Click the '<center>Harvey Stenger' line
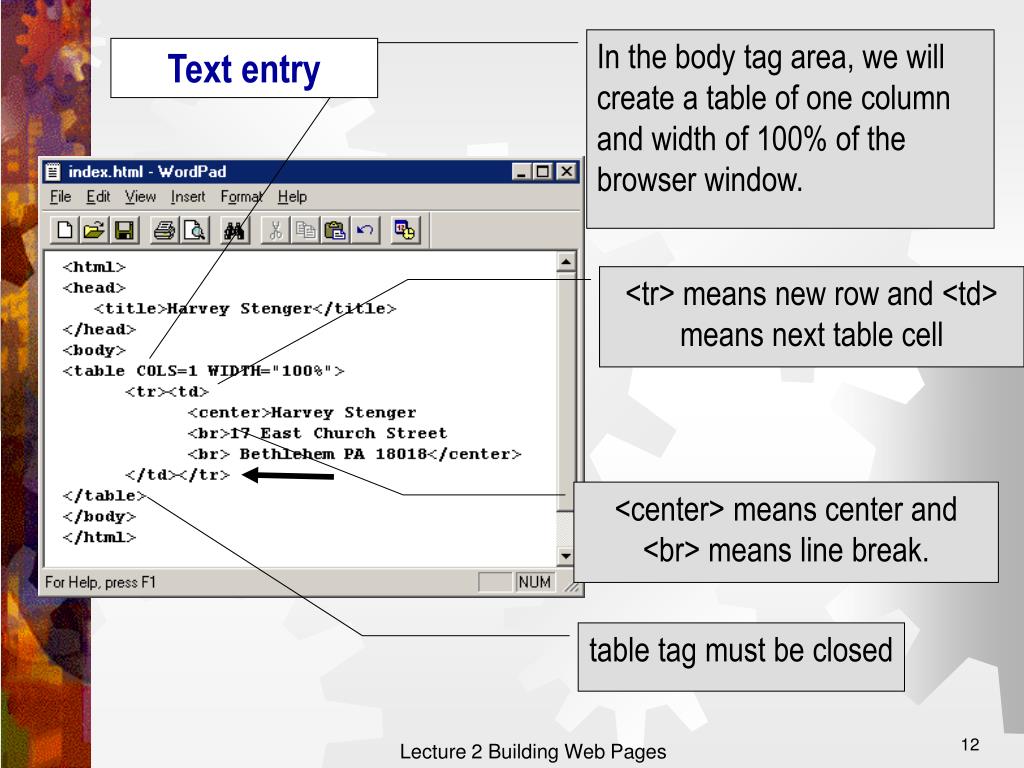Viewport: 1024px width, 768px height. tap(302, 413)
